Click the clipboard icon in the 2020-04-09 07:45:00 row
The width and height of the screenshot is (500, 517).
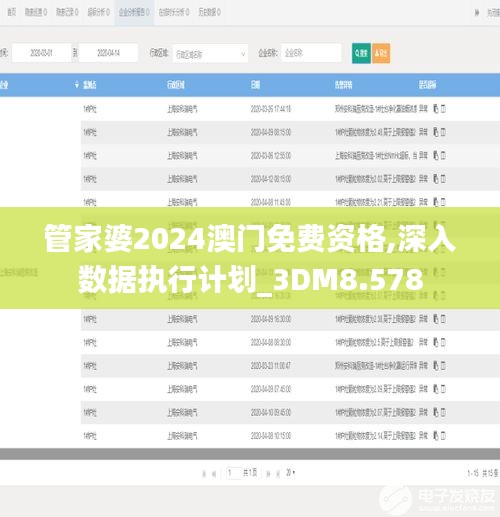(x=436, y=389)
